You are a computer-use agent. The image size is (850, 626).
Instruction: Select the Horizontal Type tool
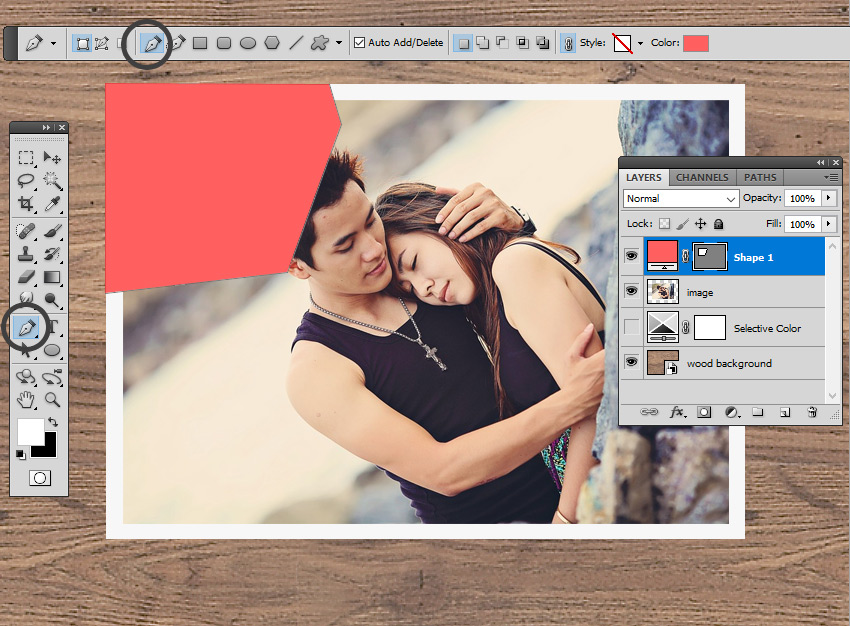52,327
